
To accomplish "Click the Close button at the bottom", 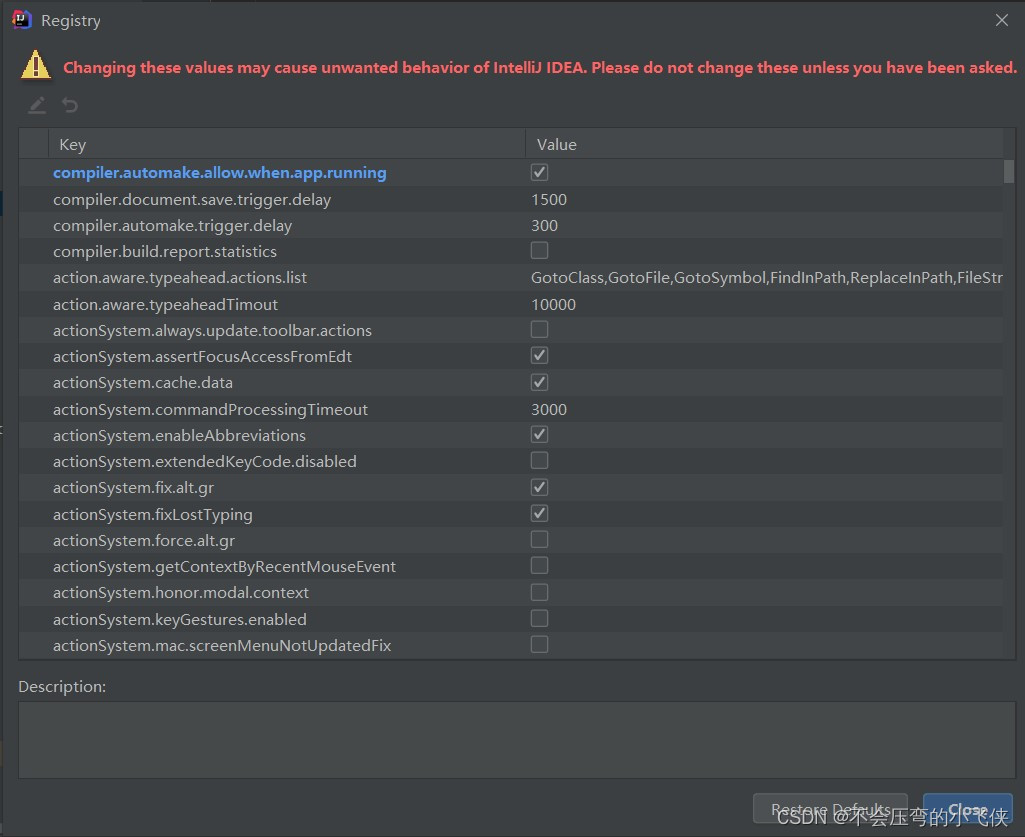I will [967, 810].
